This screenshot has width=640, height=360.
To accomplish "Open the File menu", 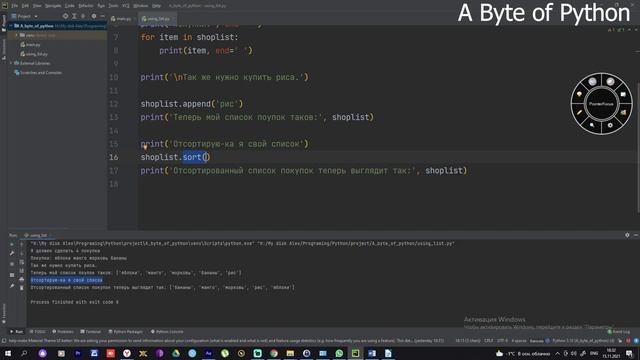I will 15,6.
